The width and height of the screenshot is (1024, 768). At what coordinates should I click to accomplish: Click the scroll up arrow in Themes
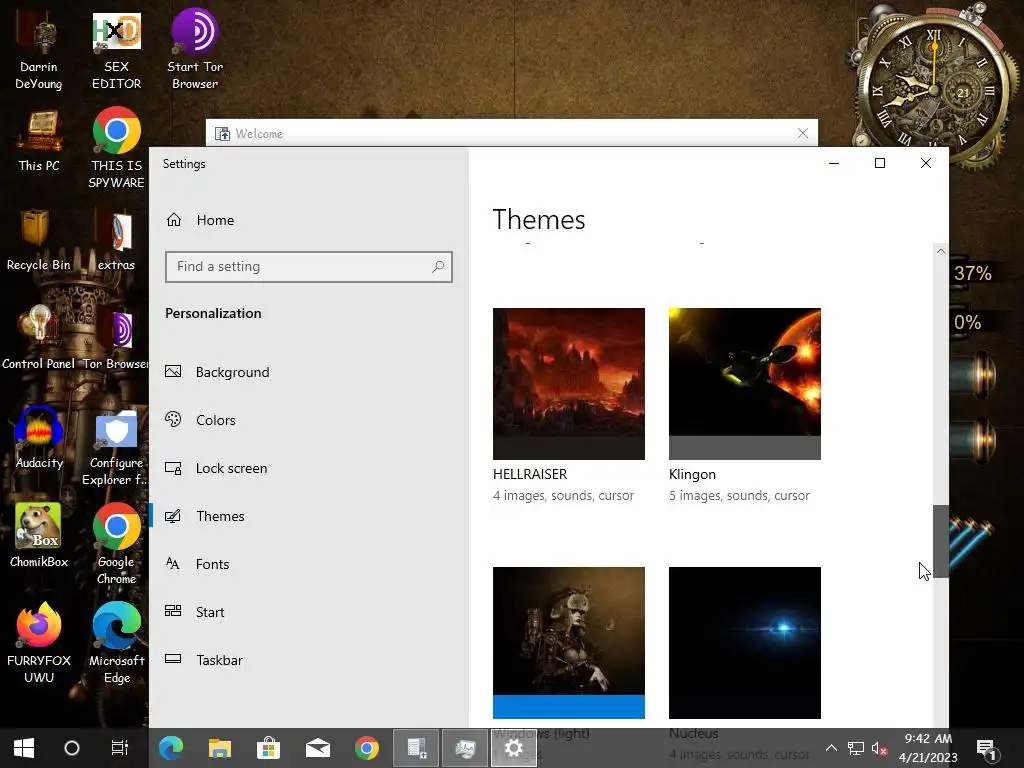[x=940, y=251]
